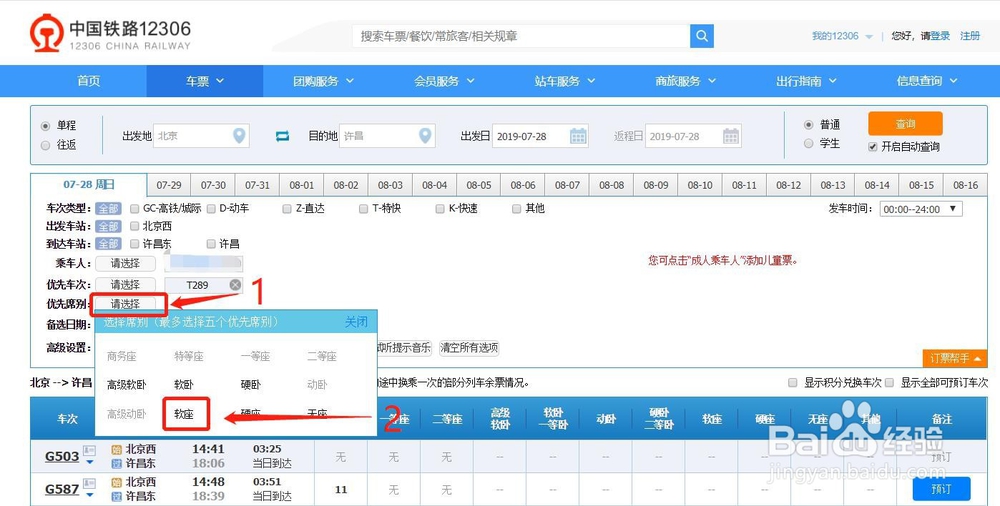The width and height of the screenshot is (1000, 506).
Task: Click the G587 train info card icon
Action: (x=89, y=484)
